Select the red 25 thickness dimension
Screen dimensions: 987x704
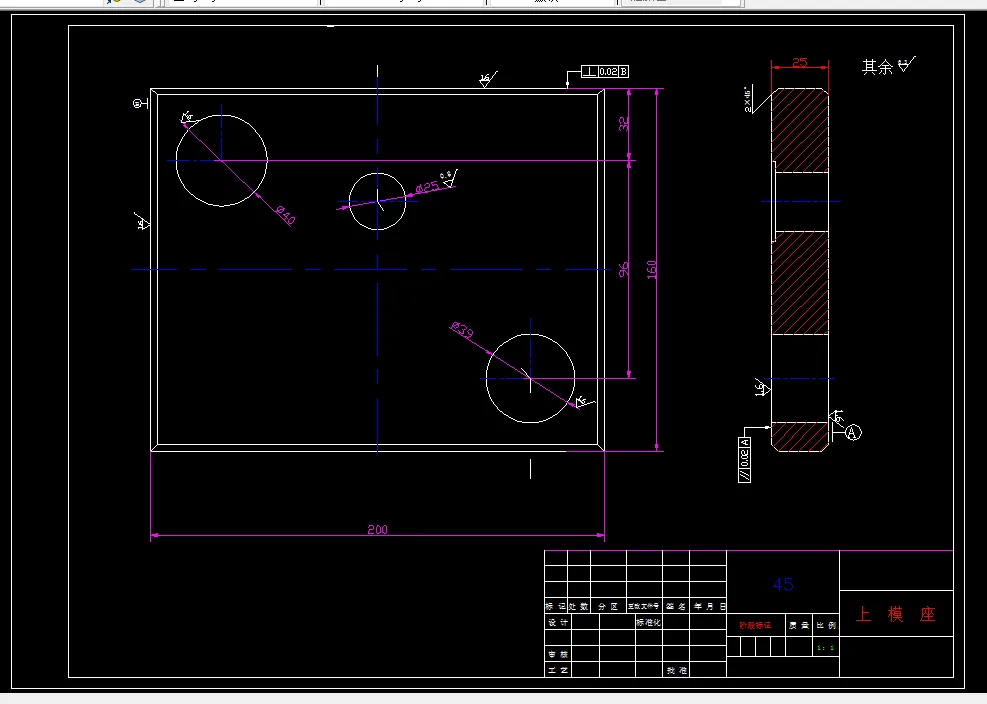pos(799,62)
